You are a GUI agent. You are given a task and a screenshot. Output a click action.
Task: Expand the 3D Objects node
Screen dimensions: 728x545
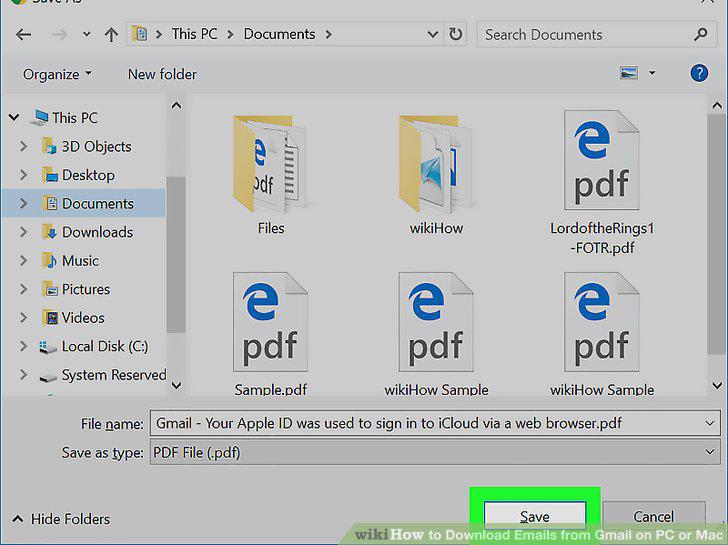pos(23,147)
